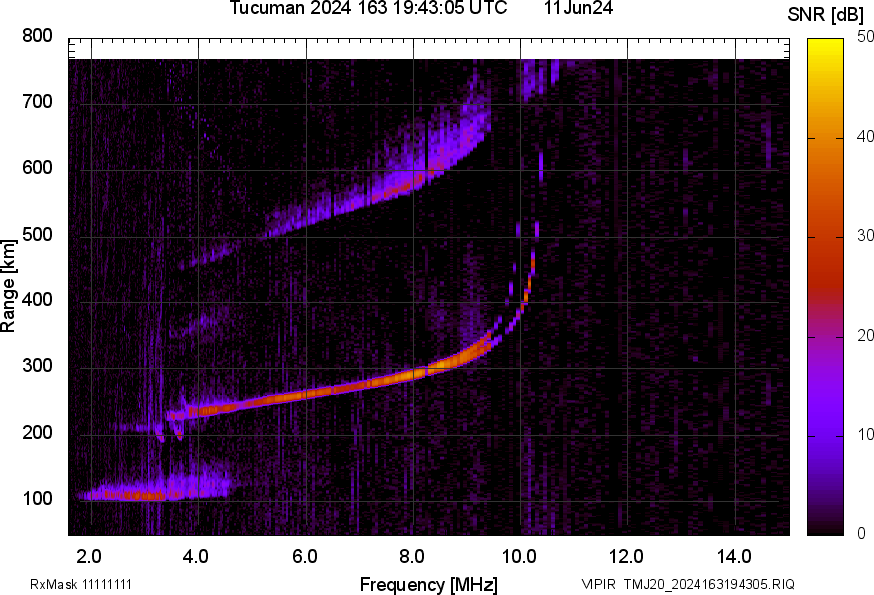Click the frequency tick label '6.0'

point(304,556)
